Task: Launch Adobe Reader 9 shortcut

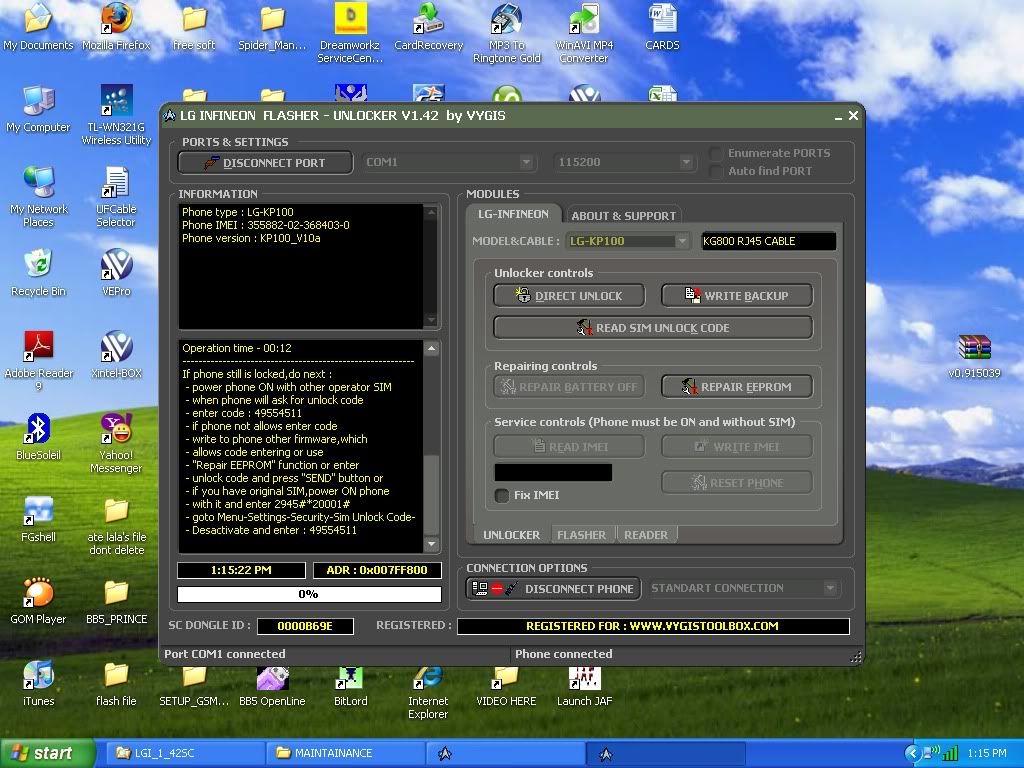Action: tap(39, 360)
